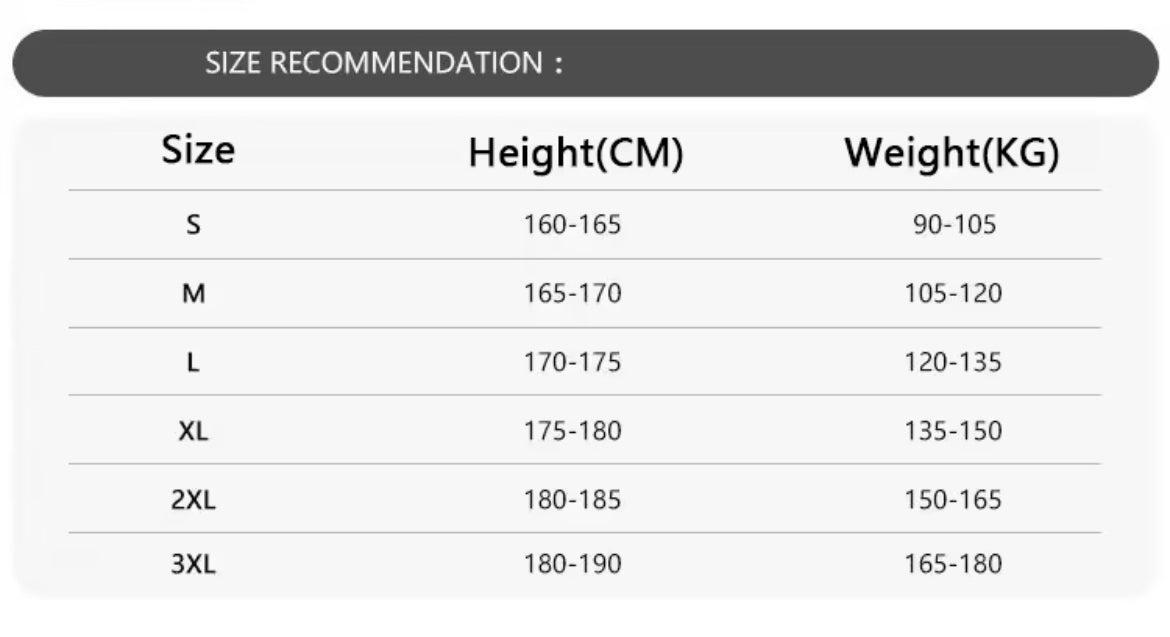Select the 165-170 height cell
This screenshot has height=637, width=1170.
(x=572, y=294)
